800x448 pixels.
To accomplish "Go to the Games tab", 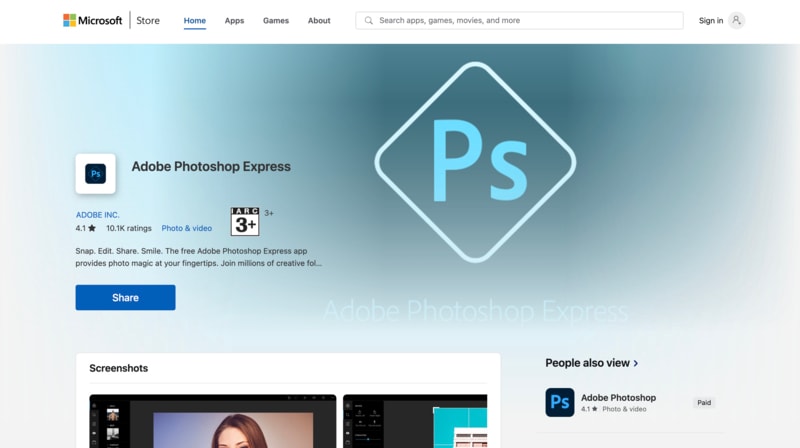I will click(x=276, y=20).
